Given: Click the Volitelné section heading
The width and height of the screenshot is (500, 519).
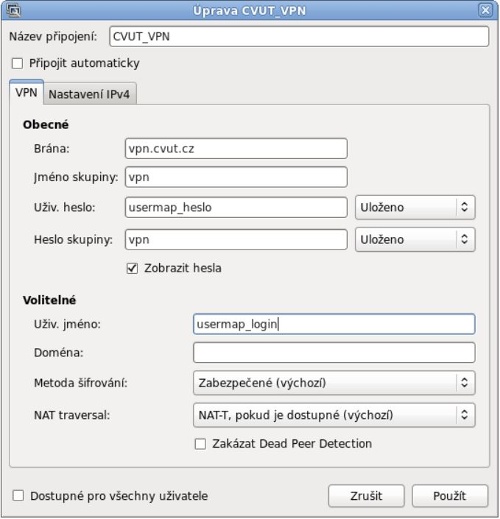Looking at the screenshot, I should (x=49, y=300).
